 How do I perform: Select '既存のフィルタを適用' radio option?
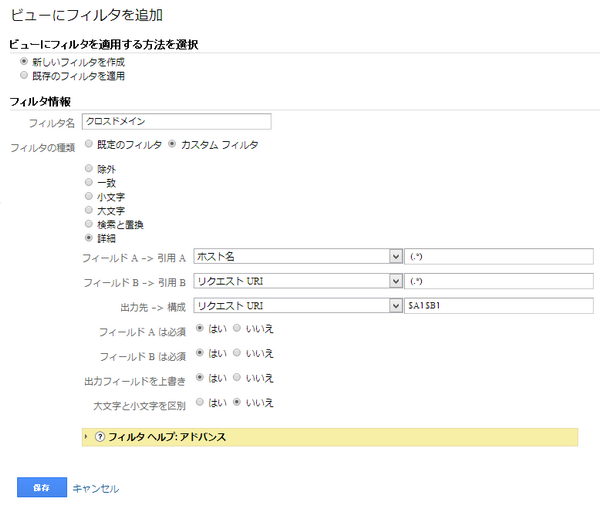click(x=24, y=75)
